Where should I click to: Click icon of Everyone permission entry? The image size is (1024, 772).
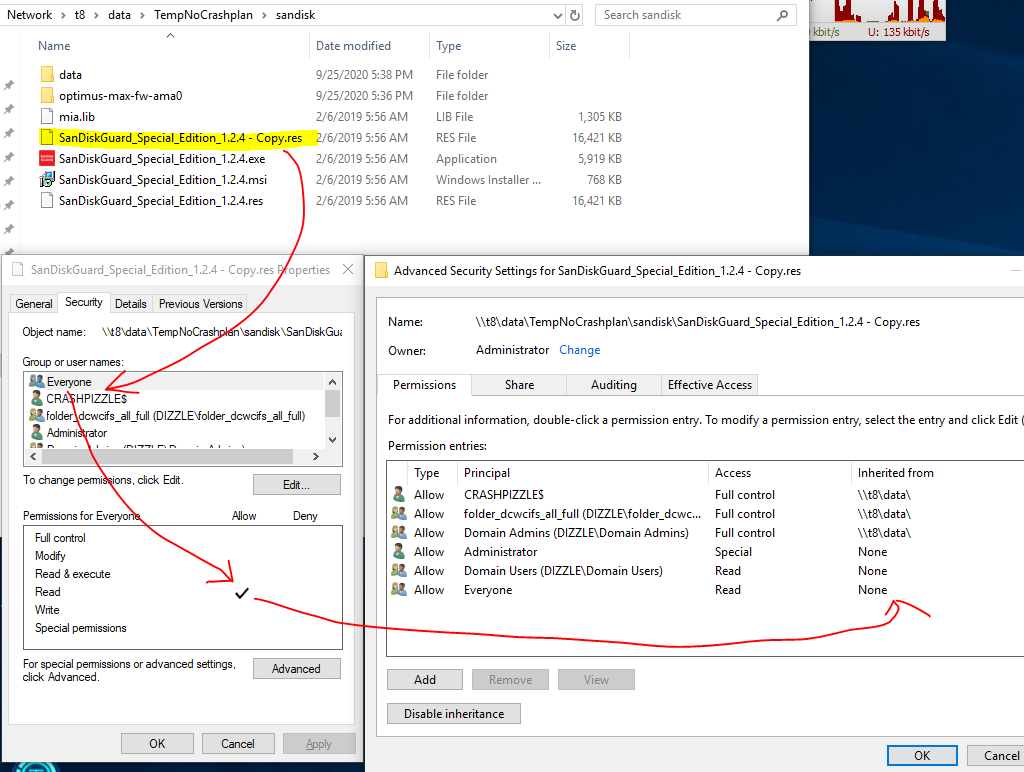[x=398, y=589]
